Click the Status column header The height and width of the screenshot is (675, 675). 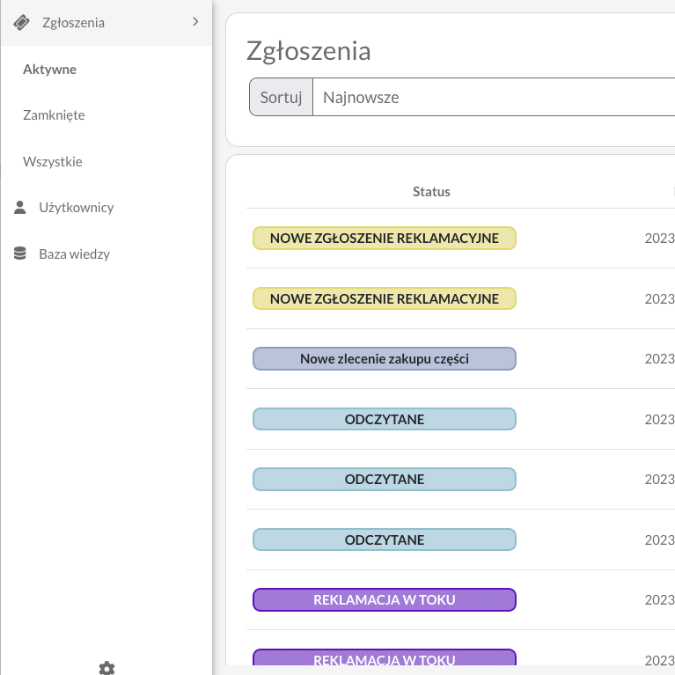coord(431,192)
